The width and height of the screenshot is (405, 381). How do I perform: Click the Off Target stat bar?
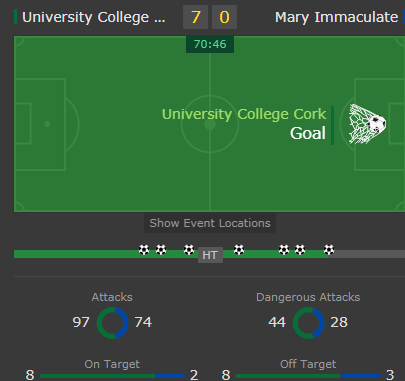click(x=308, y=376)
